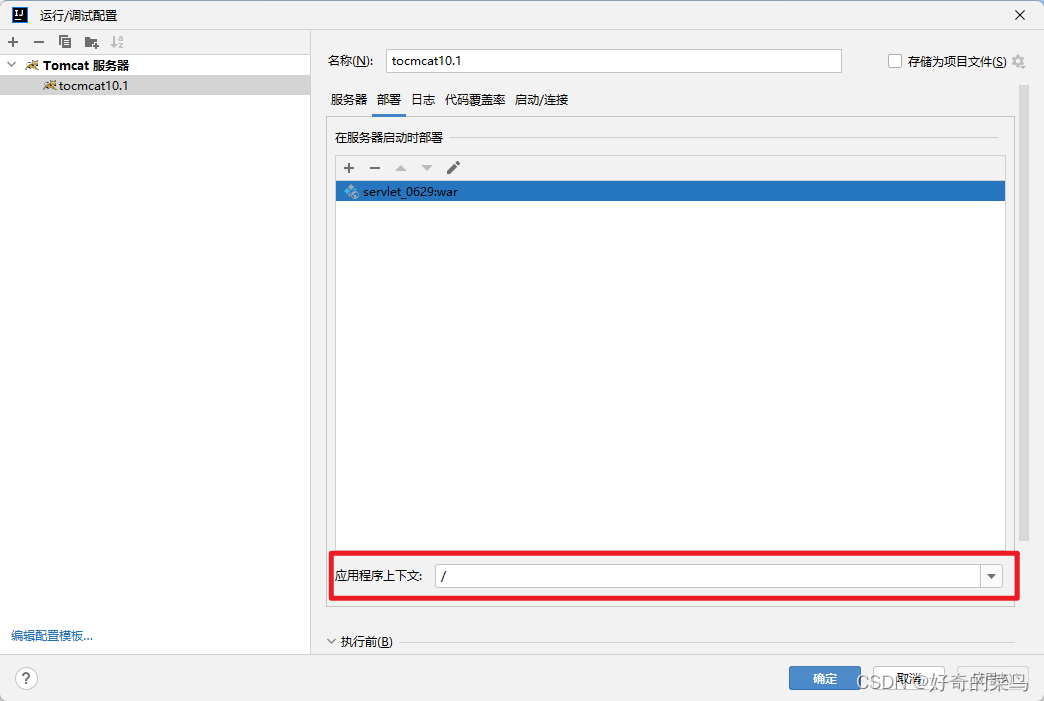Open the 应用程序上下文 dropdown
The height and width of the screenshot is (701, 1044).
991,576
